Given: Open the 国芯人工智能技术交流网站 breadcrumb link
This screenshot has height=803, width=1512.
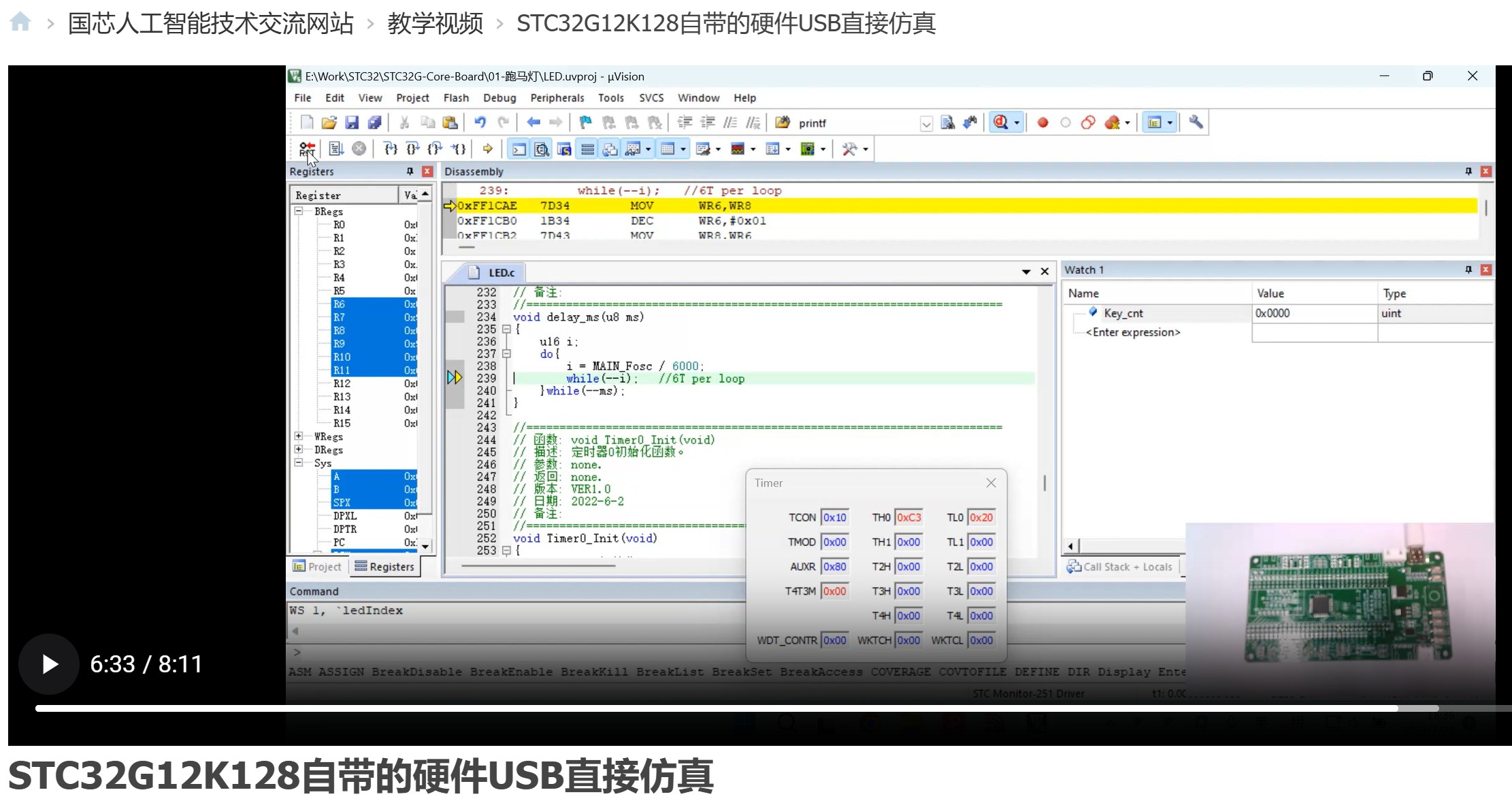Looking at the screenshot, I should point(211,23).
